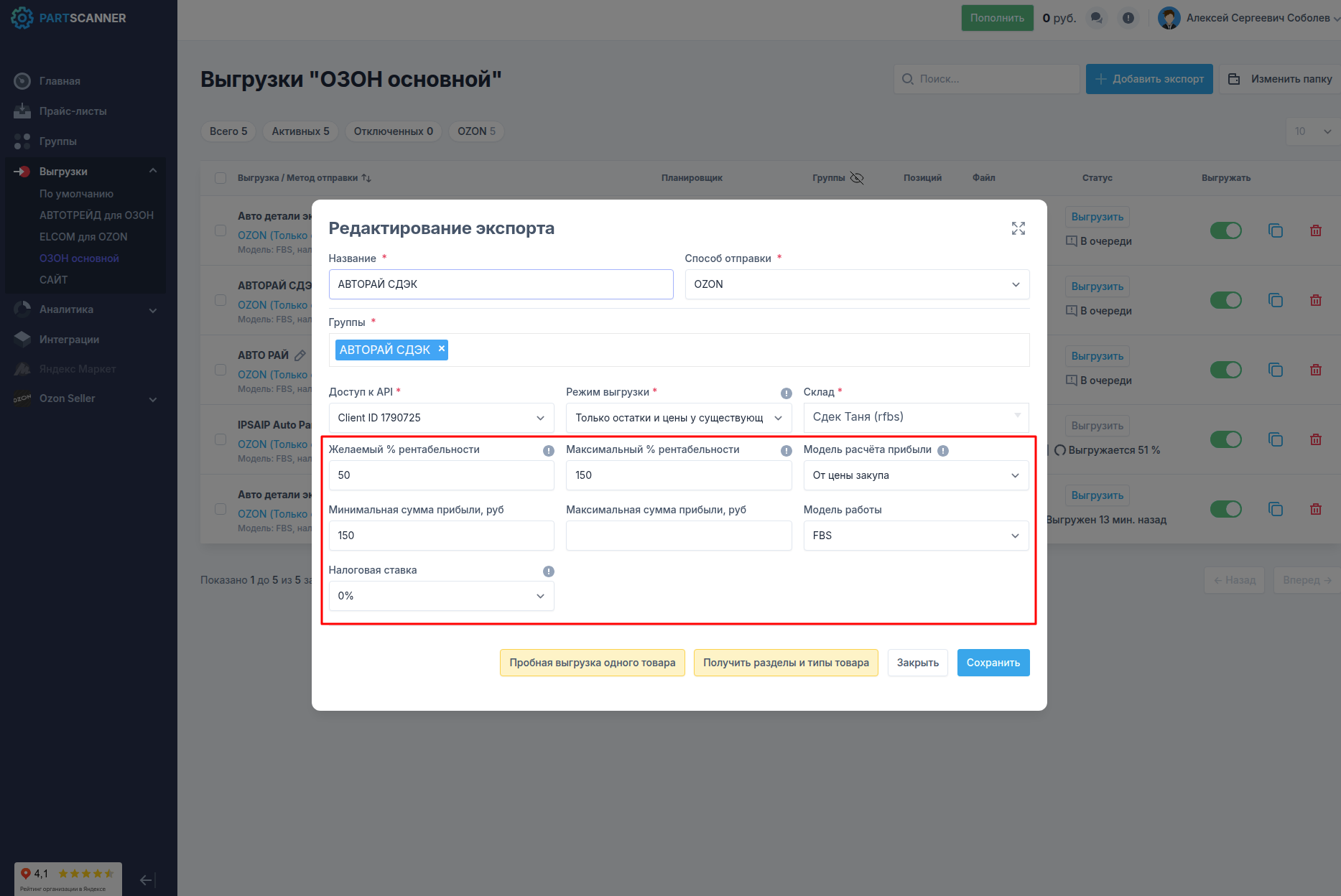Toggle export switch for АВТО РАЙ row
Viewport: 1341px width, 896px height.
1226,370
